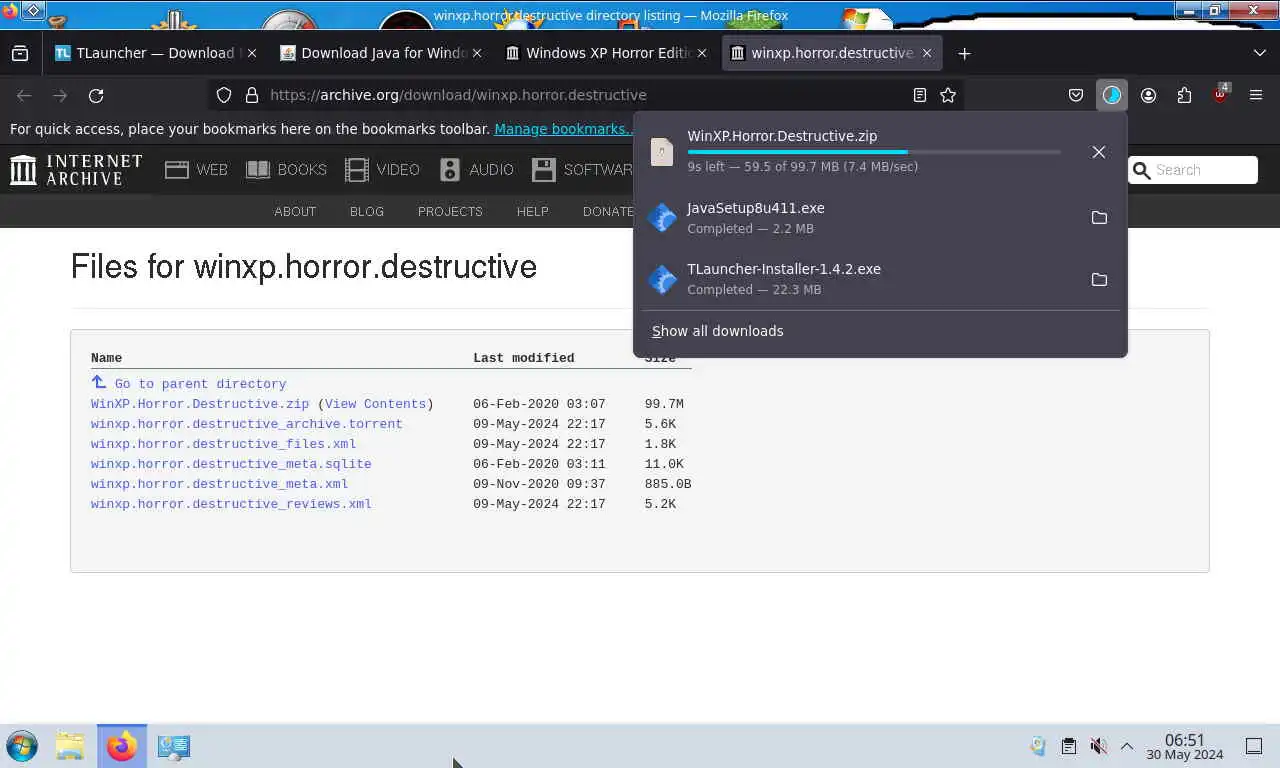Open View Contents link

point(375,404)
